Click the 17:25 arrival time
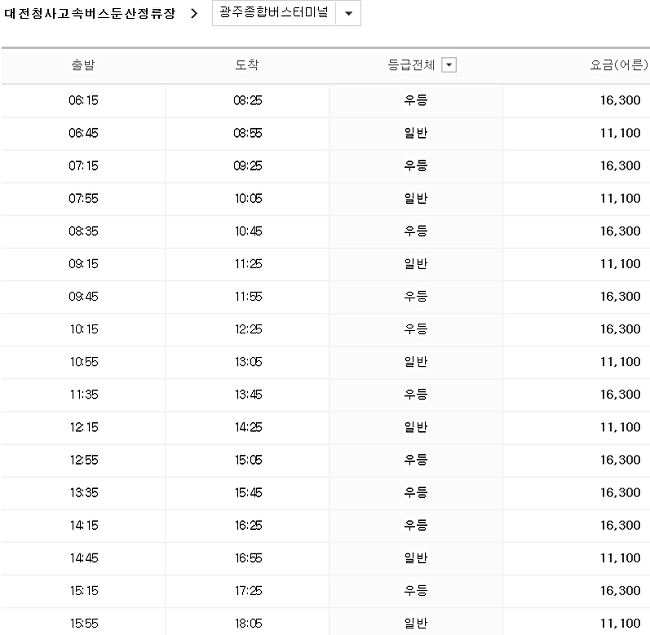 pos(249,591)
